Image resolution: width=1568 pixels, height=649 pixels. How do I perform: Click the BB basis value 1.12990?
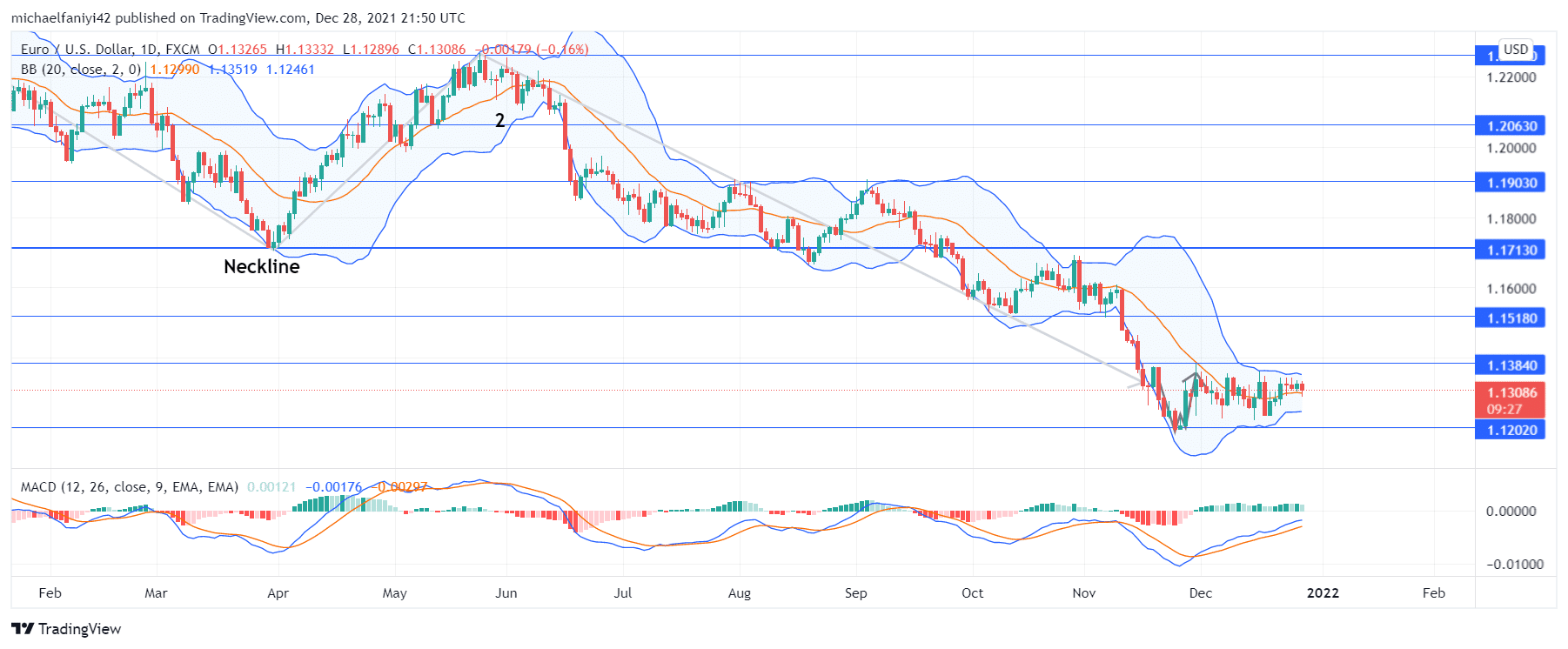tap(175, 70)
